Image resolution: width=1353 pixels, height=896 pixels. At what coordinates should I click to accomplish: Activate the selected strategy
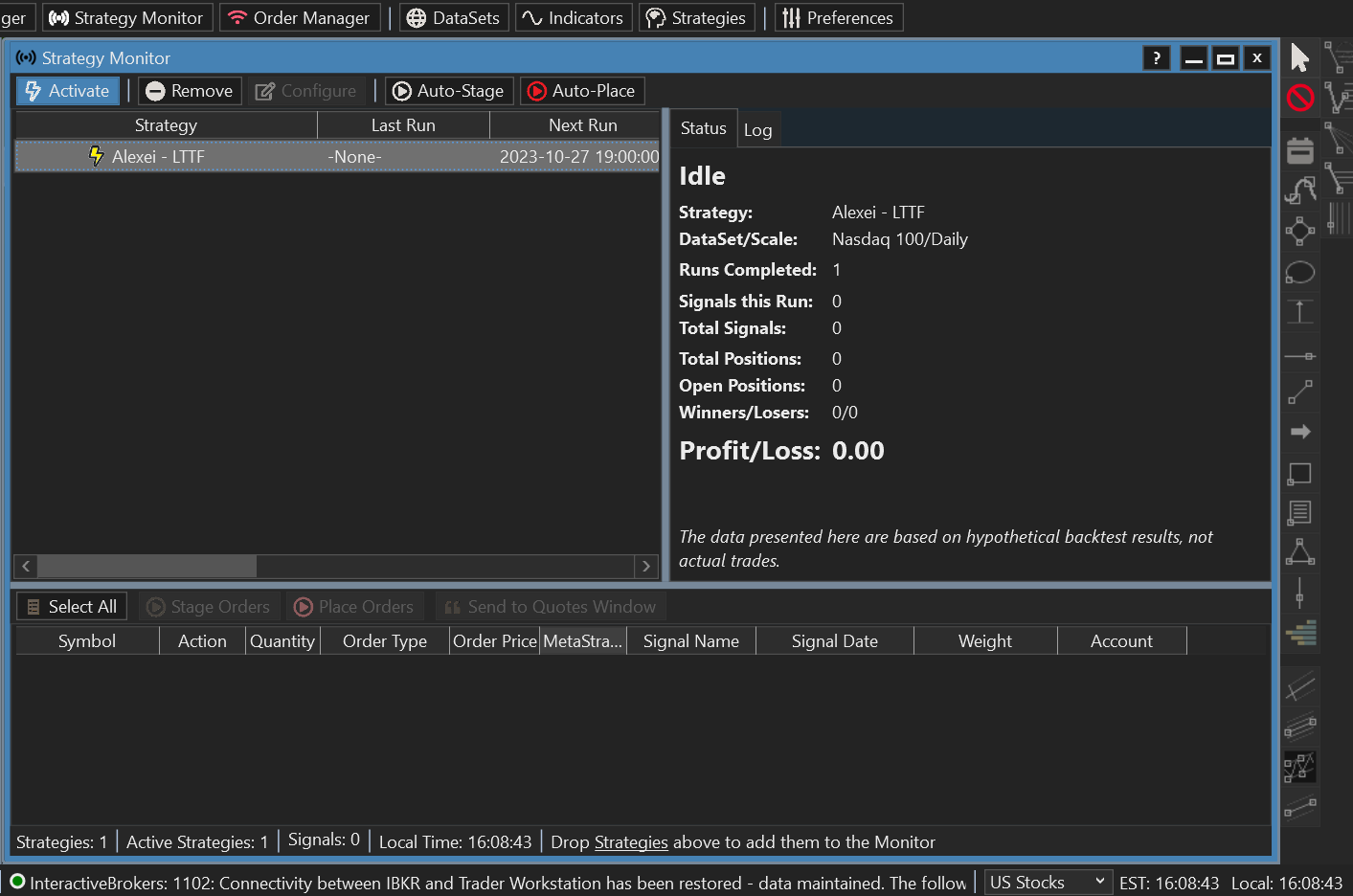coord(68,91)
